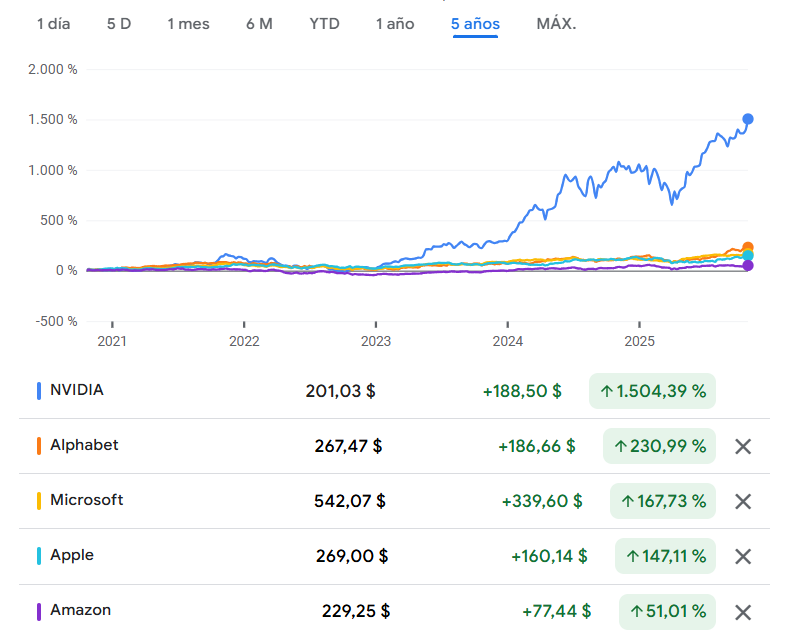Open the Alphabet stock link
Screen dimensions: 787x632
pyautogui.click(x=84, y=445)
